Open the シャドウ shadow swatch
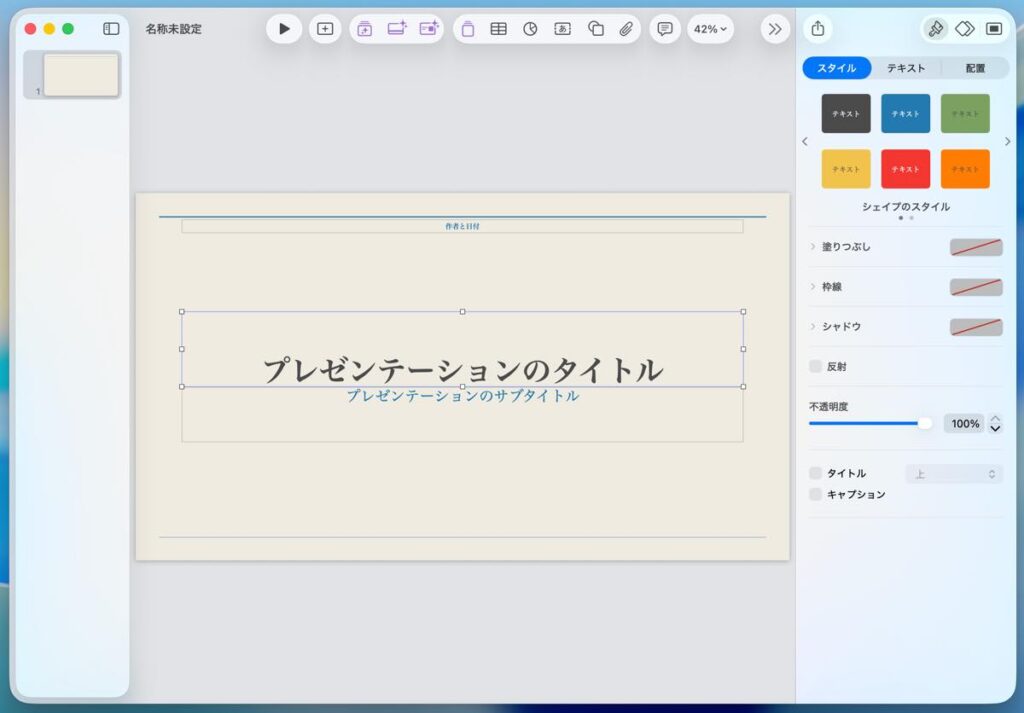 pos(976,327)
